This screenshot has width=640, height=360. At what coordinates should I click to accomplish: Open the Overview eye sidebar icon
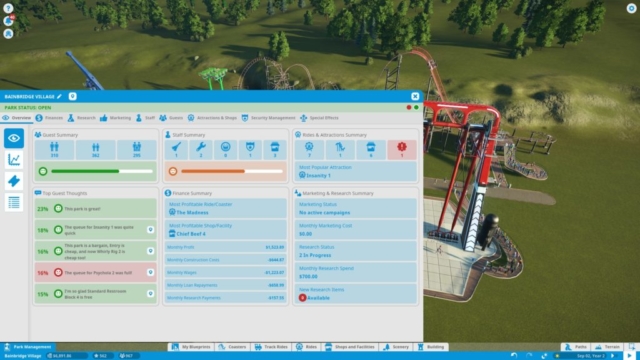(x=14, y=138)
